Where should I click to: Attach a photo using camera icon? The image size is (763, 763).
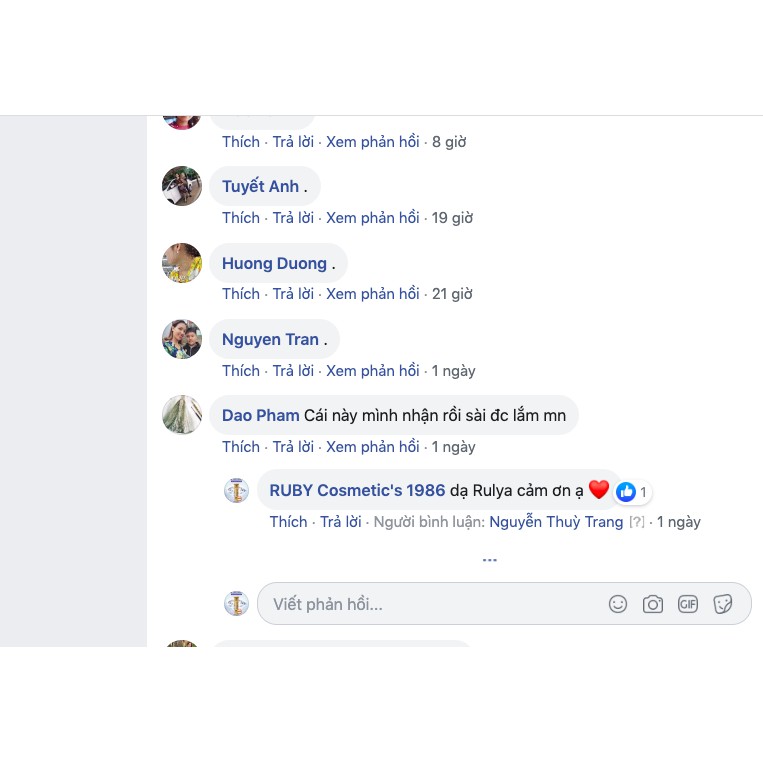pyautogui.click(x=653, y=604)
